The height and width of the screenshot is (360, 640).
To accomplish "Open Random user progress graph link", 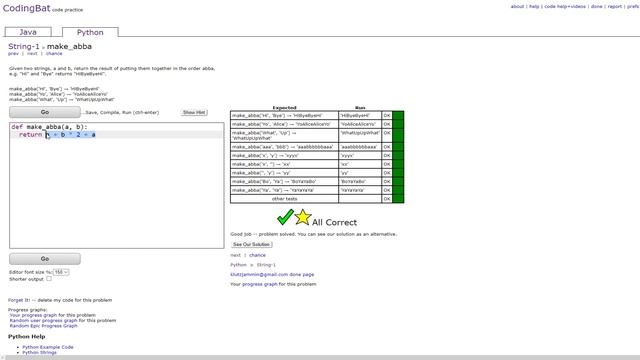I will 43,320.
